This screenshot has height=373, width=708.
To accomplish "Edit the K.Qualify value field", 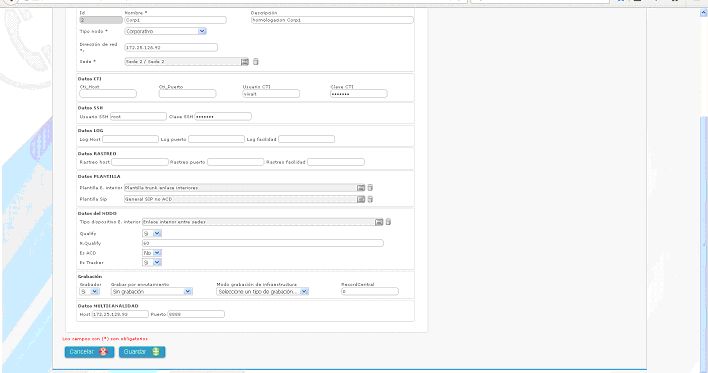I will coord(263,243).
